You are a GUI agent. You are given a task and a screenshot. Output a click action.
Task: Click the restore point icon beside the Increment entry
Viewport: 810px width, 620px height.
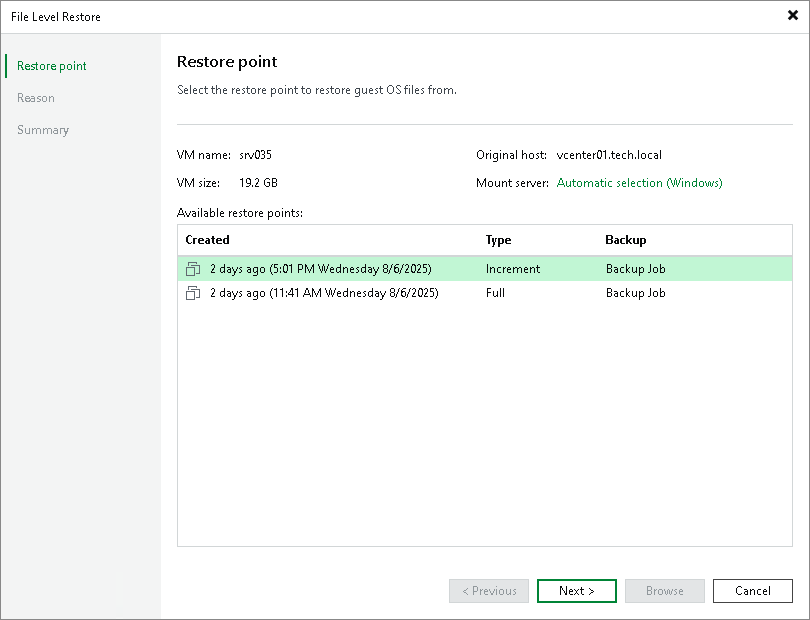(x=193, y=268)
